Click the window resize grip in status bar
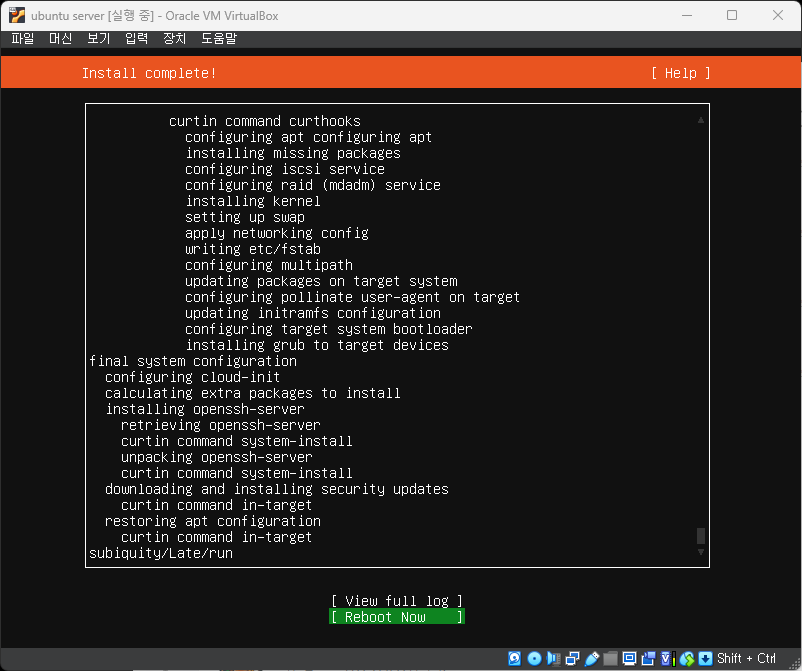 tap(795, 664)
